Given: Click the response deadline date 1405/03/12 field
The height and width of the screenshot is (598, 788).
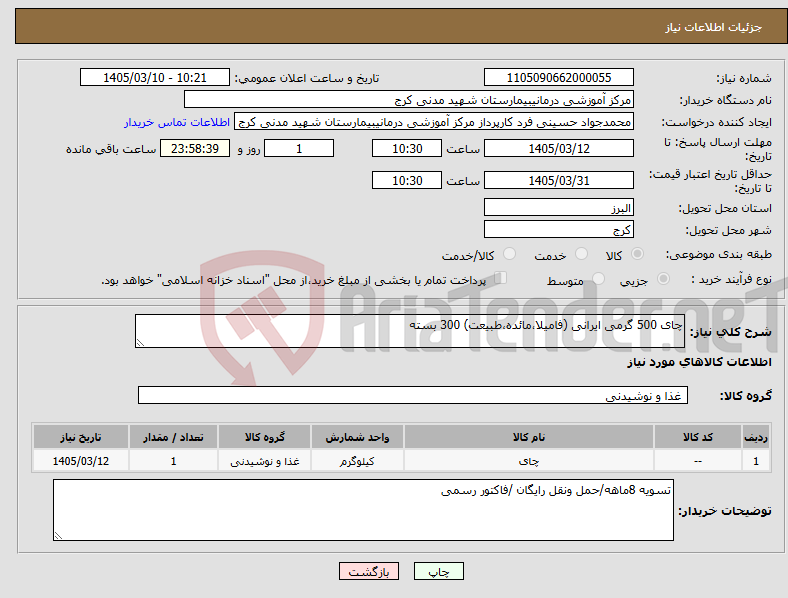Looking at the screenshot, I should click(x=558, y=148).
